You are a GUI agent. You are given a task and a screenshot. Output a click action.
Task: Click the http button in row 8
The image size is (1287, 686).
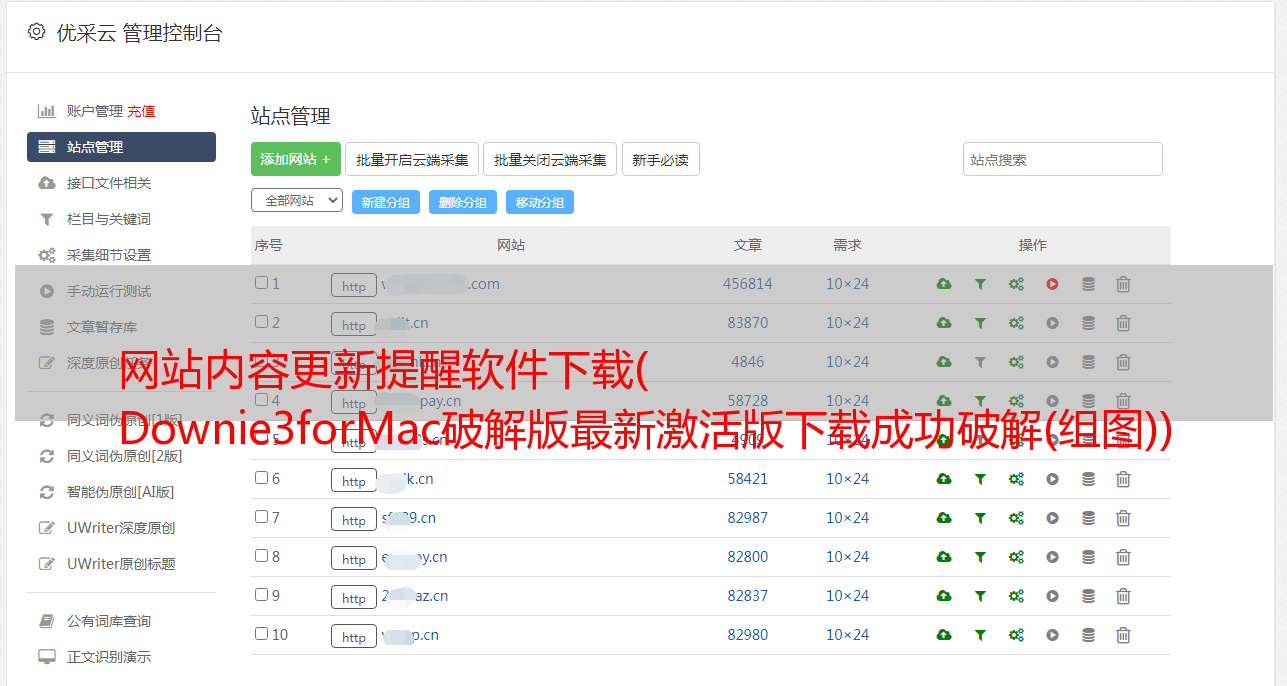tap(354, 559)
